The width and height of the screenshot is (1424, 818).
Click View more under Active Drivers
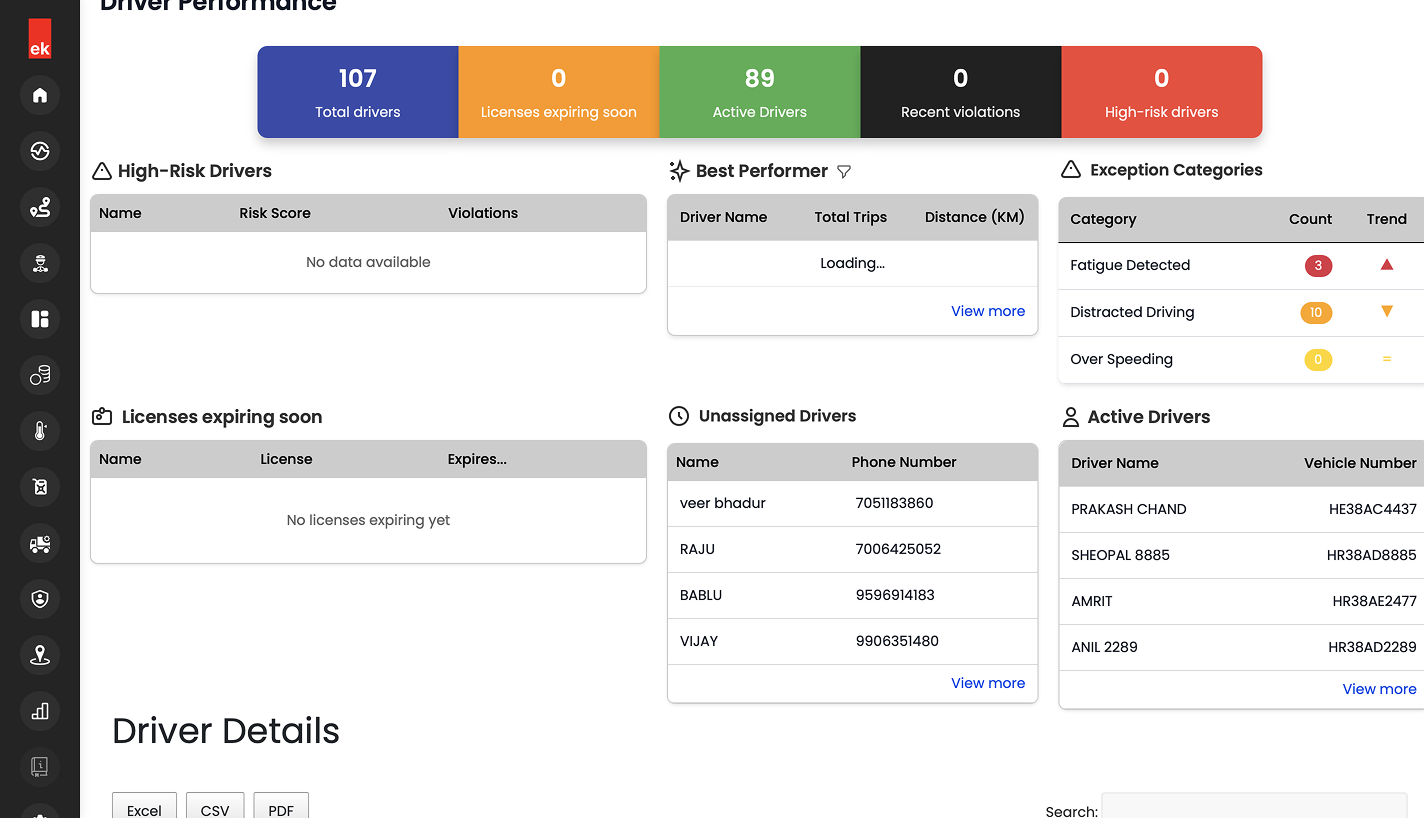(1378, 689)
